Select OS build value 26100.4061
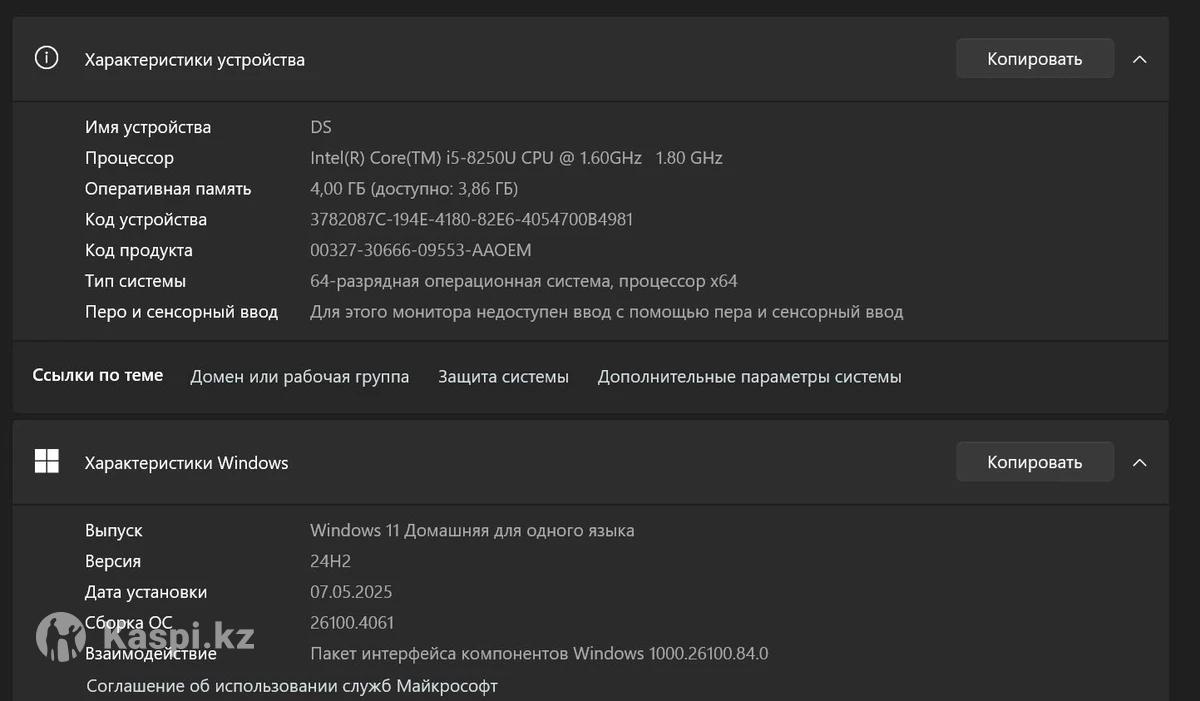The width and height of the screenshot is (1200, 701). [x=352, y=623]
